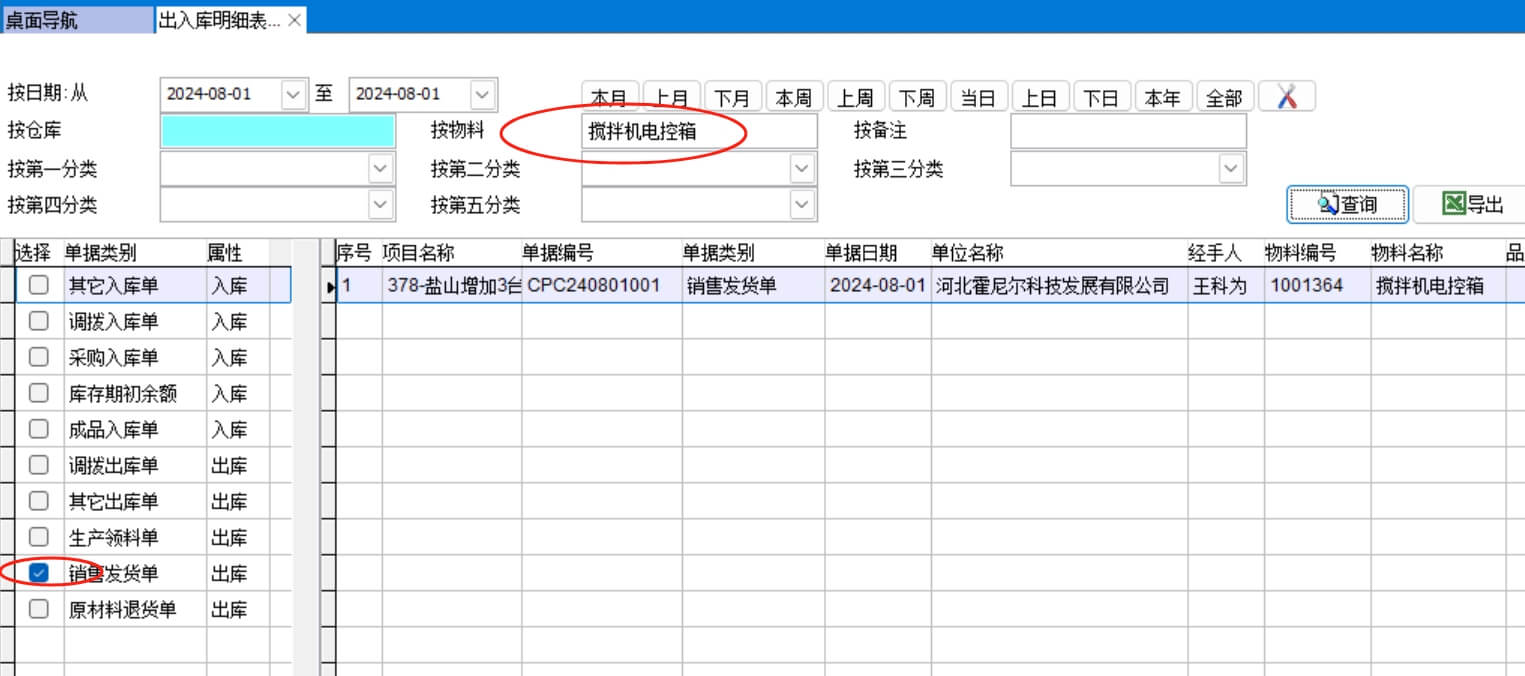Open the 按第三分类 dropdown list

pos(1231,169)
